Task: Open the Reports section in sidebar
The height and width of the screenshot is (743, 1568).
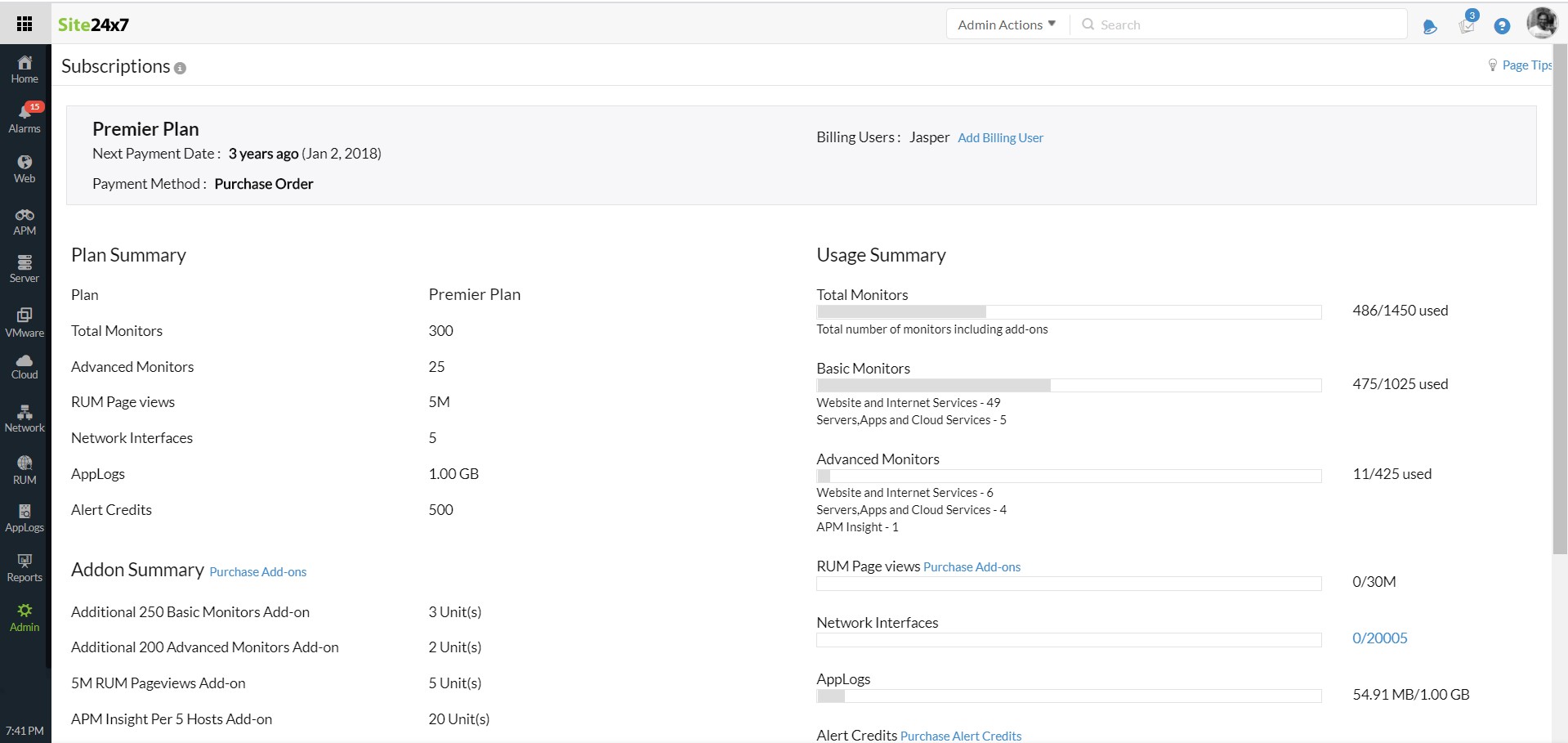Action: pyautogui.click(x=25, y=567)
